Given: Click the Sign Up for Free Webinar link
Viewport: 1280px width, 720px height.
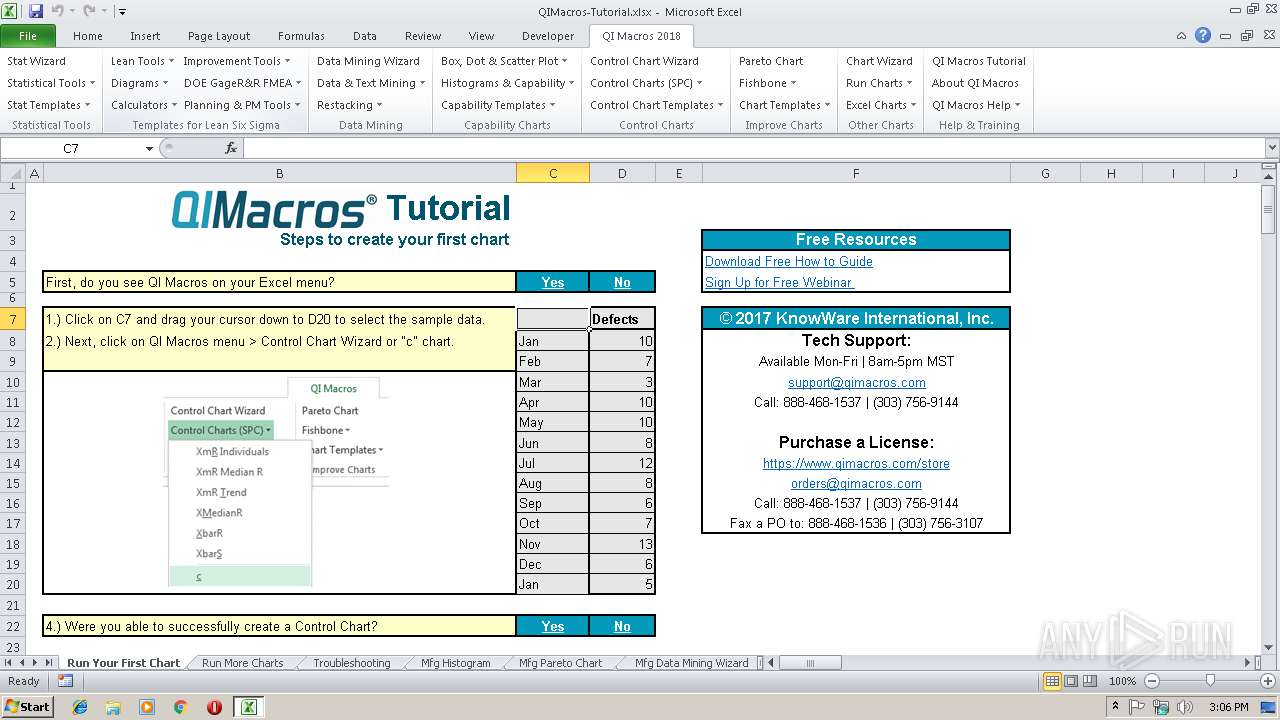Looking at the screenshot, I should point(779,282).
